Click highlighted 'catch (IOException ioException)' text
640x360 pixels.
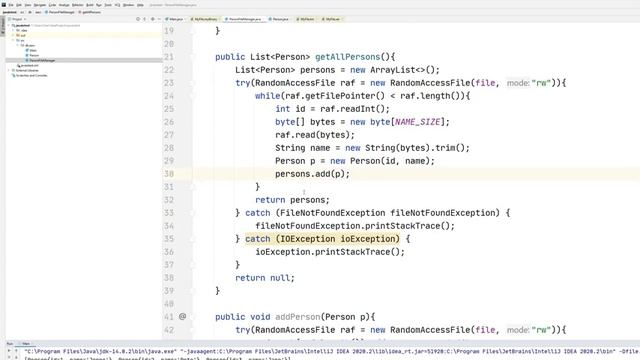point(322,239)
